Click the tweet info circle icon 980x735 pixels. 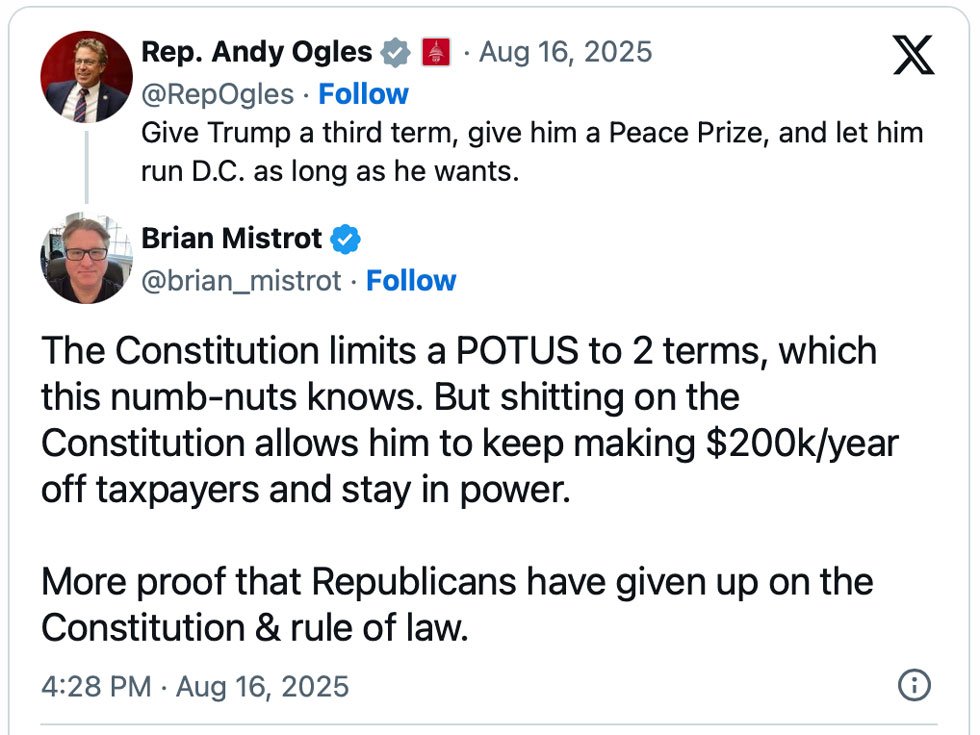click(x=914, y=685)
